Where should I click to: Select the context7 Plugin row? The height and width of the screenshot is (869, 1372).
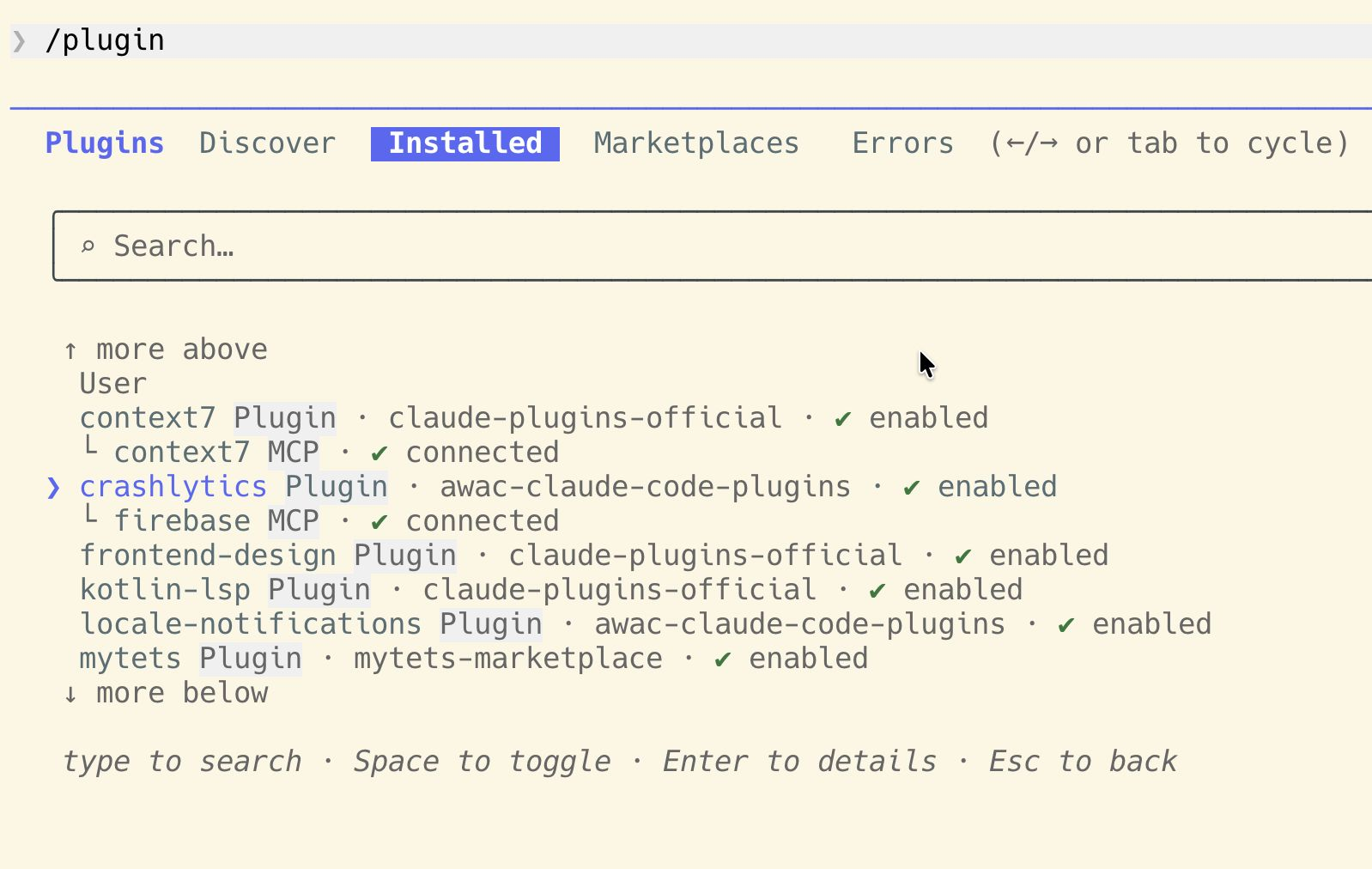pyautogui.click(x=534, y=418)
